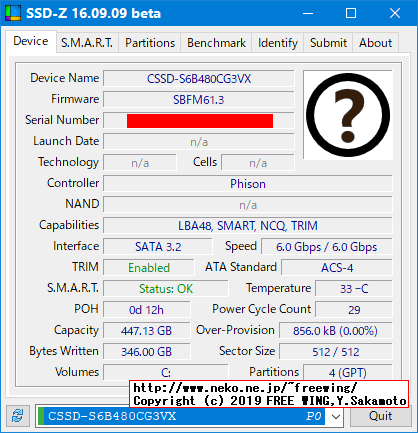Image resolution: width=418 pixels, height=433 pixels.
Task: Click the Launch Date n/a field
Action: 199,142
